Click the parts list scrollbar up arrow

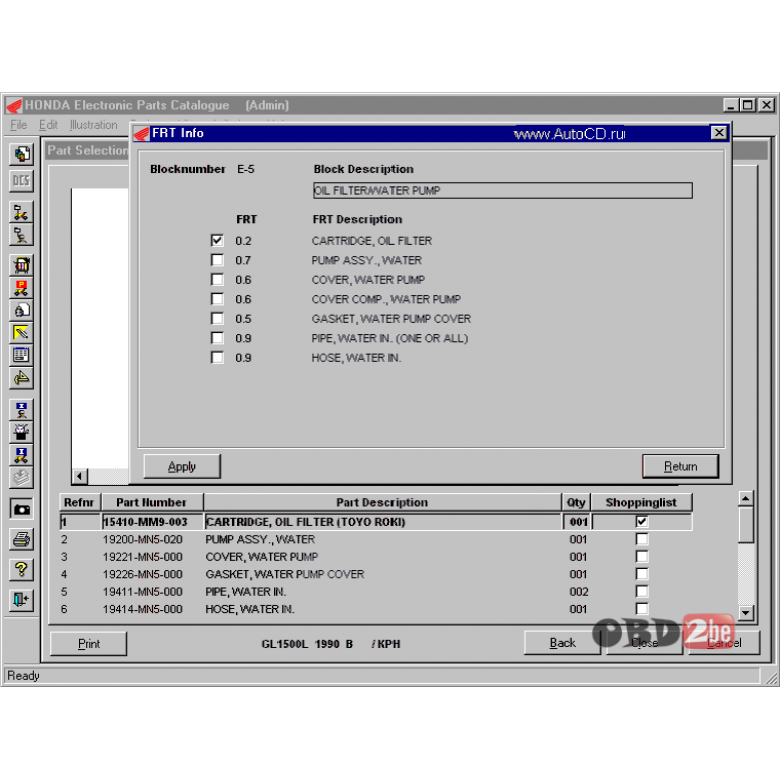point(745,498)
